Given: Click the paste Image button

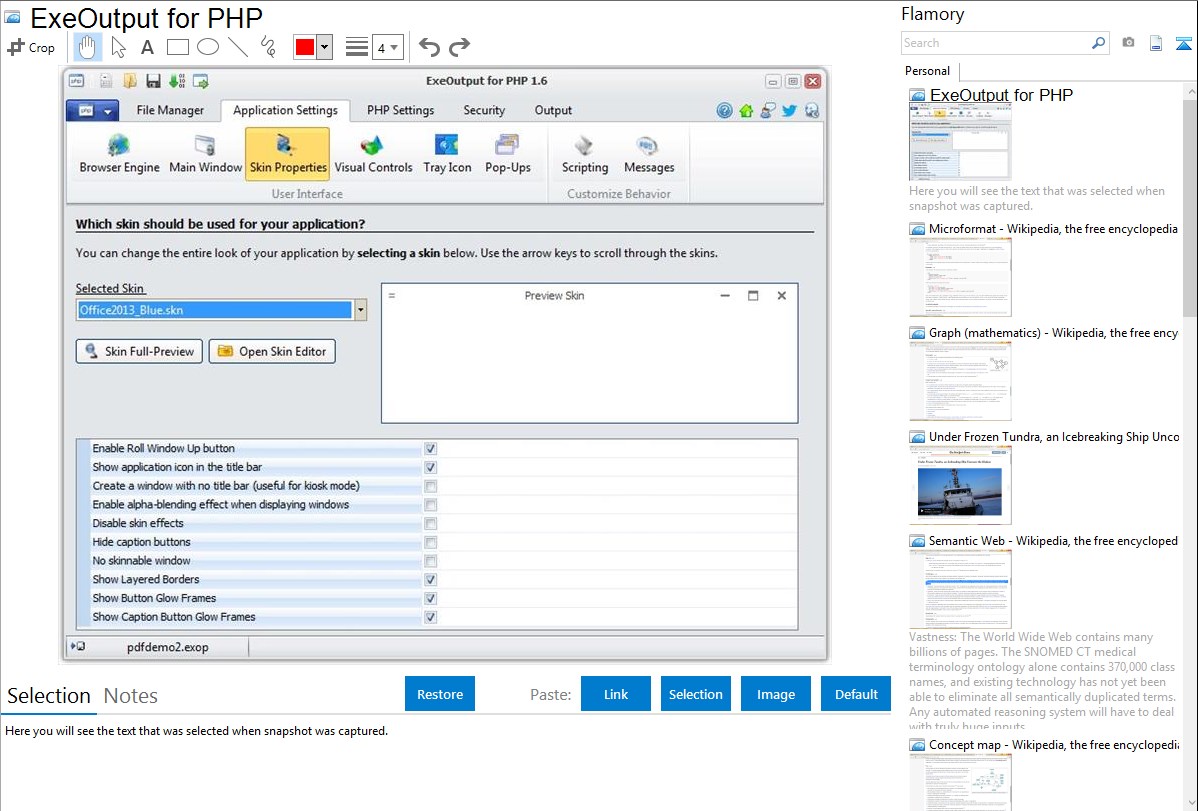Looking at the screenshot, I should coord(775,694).
